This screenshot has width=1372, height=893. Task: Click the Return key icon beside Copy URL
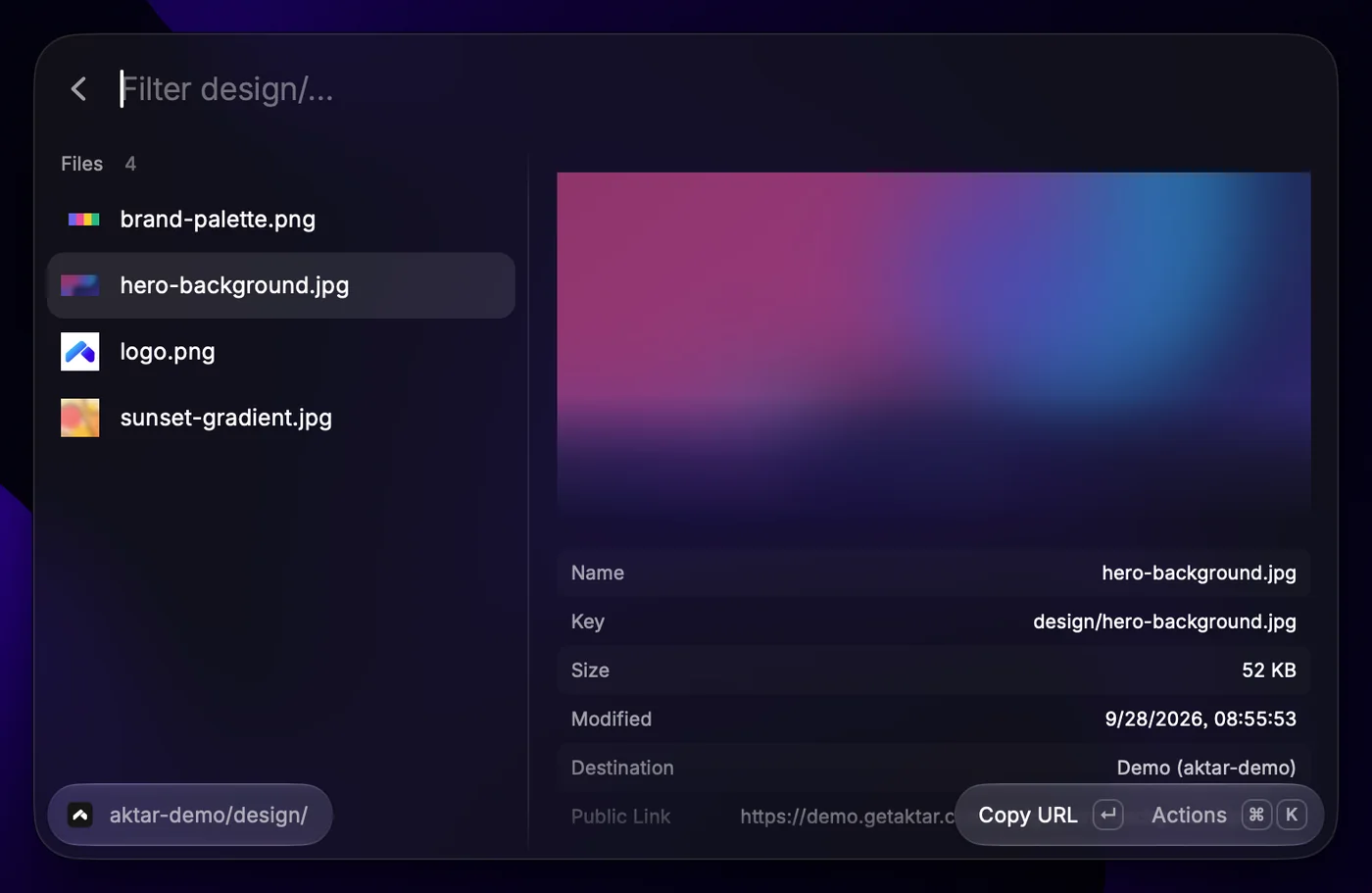1108,815
